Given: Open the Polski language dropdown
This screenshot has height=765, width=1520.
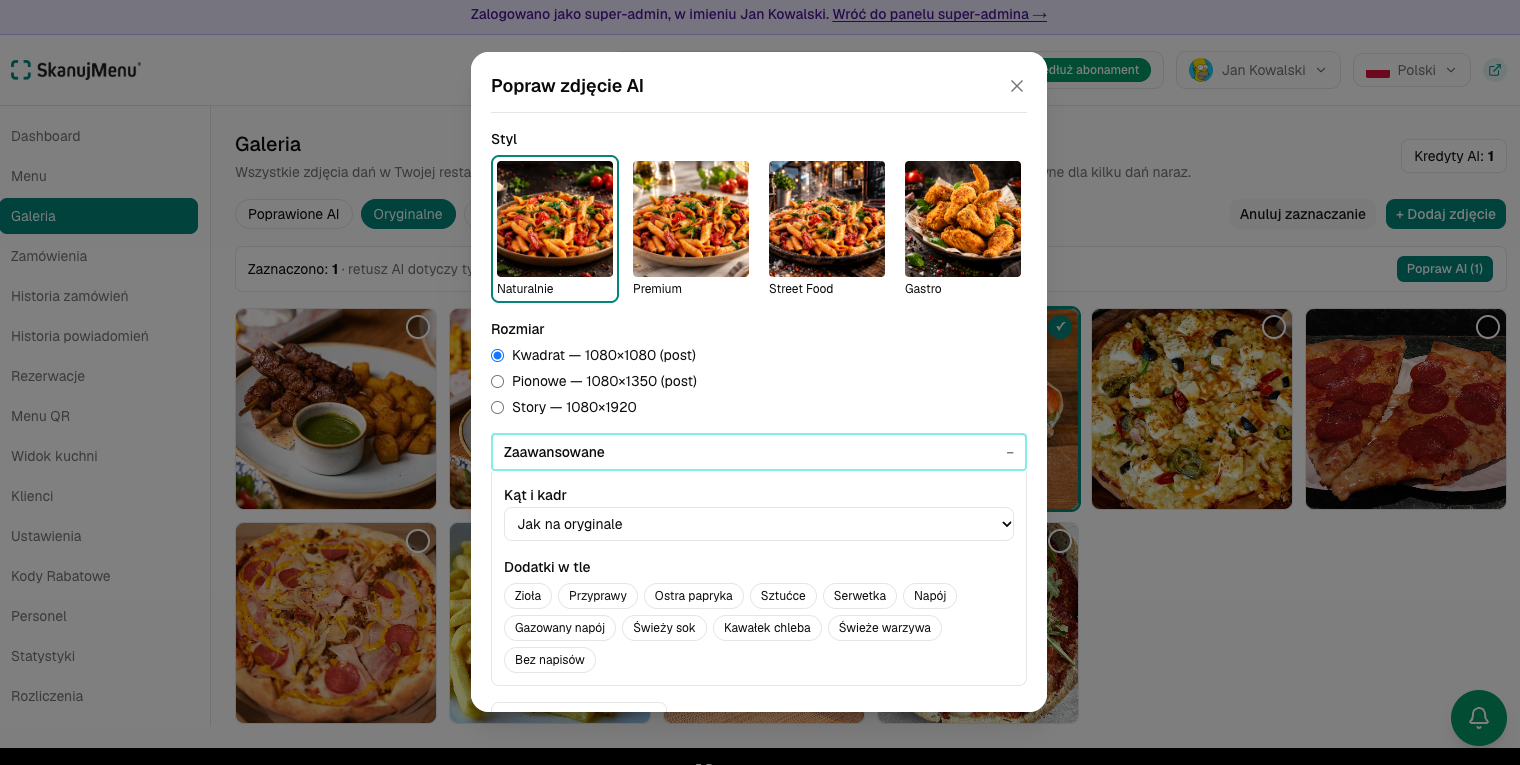Looking at the screenshot, I should [x=1412, y=70].
